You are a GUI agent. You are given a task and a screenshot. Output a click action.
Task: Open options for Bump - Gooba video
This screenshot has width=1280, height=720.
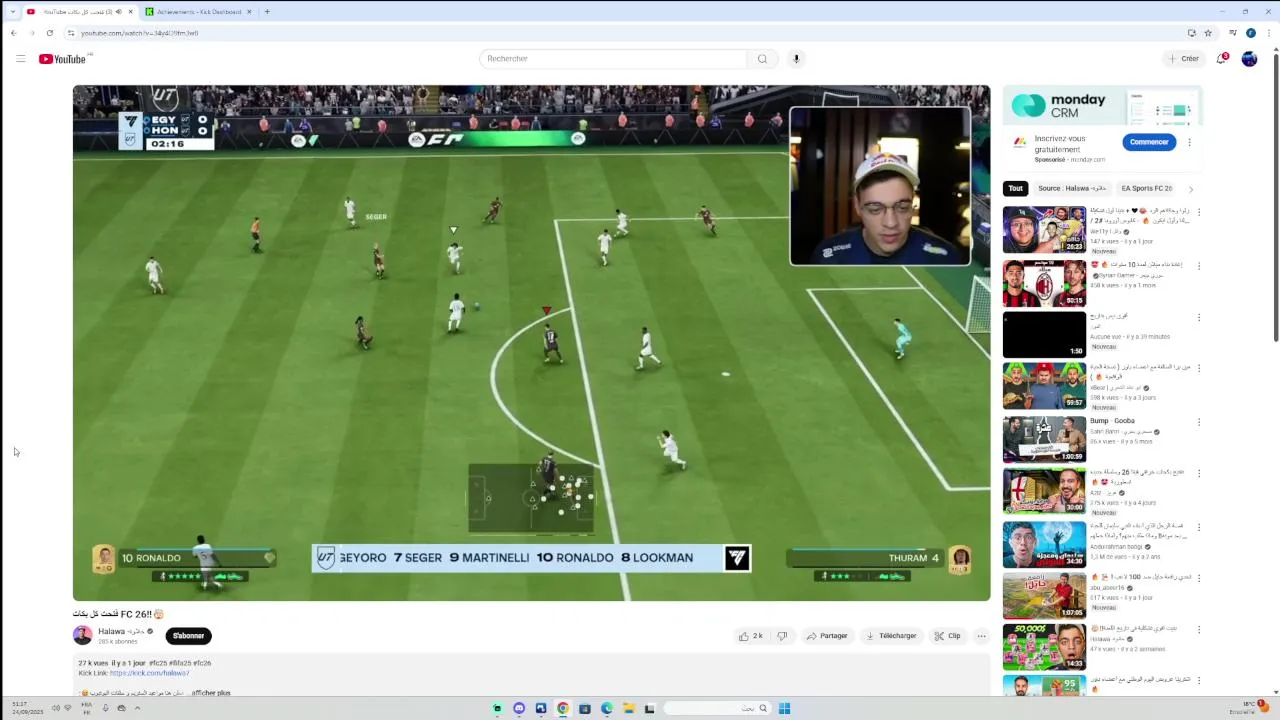click(x=1199, y=422)
